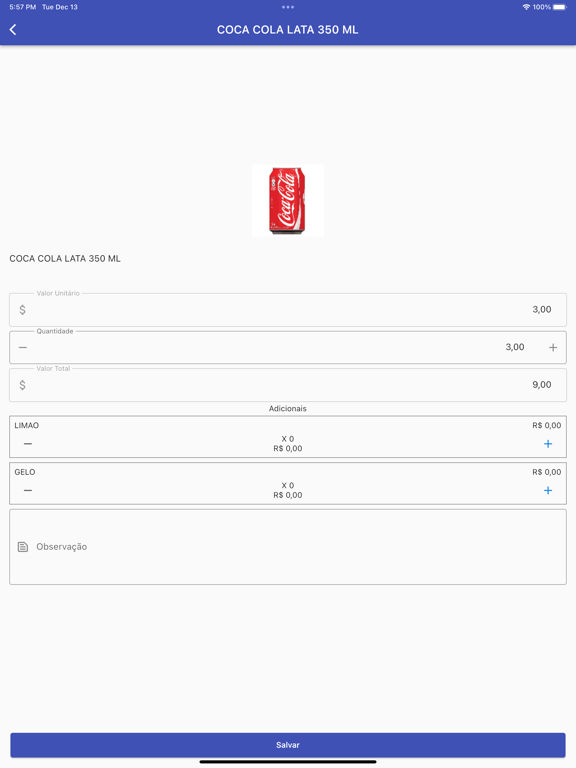Focus the Valor Unitário field showing 3,00

288,310
